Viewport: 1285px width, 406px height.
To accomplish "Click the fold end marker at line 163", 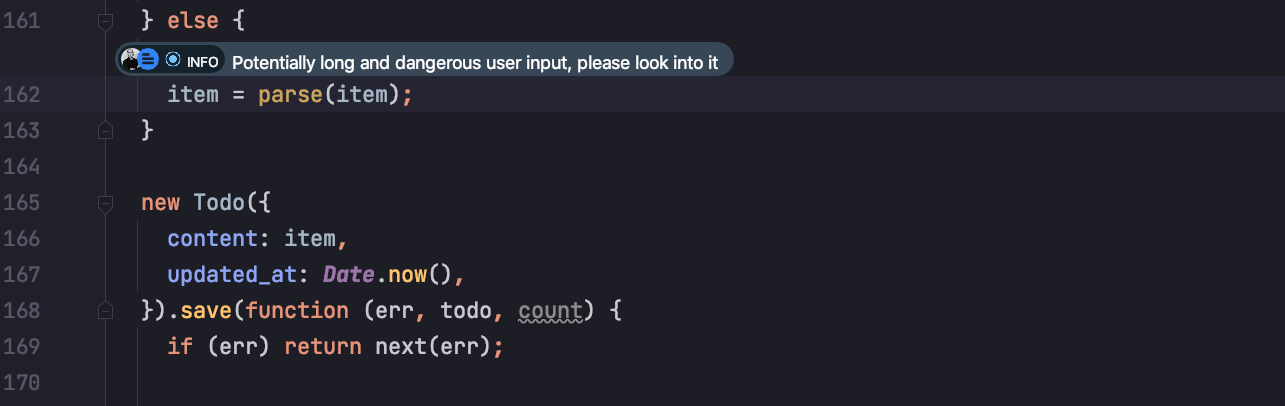I will (x=105, y=130).
